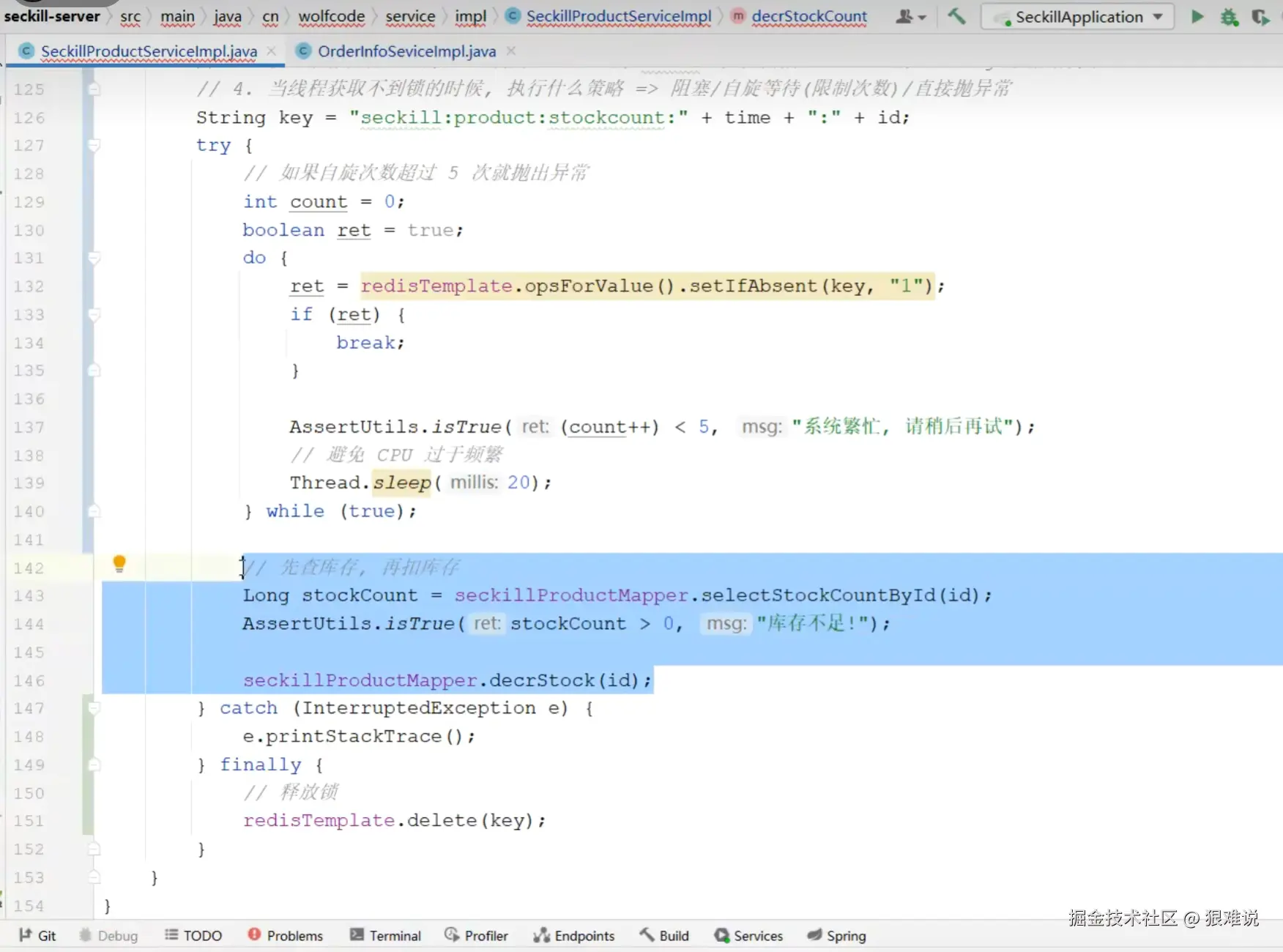Click the decrStockCount method breadcrumb
Screen dimensions: 1283x952
(800, 16)
